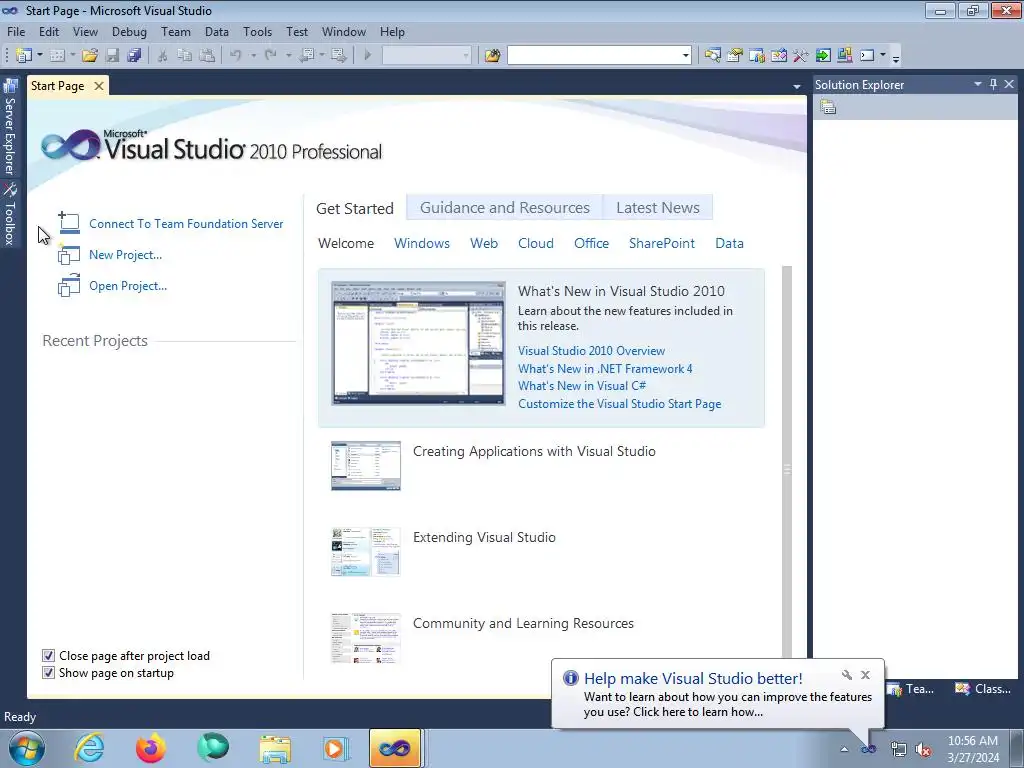
Task: Open the Command Window toolbar icon
Action: click(x=867, y=56)
